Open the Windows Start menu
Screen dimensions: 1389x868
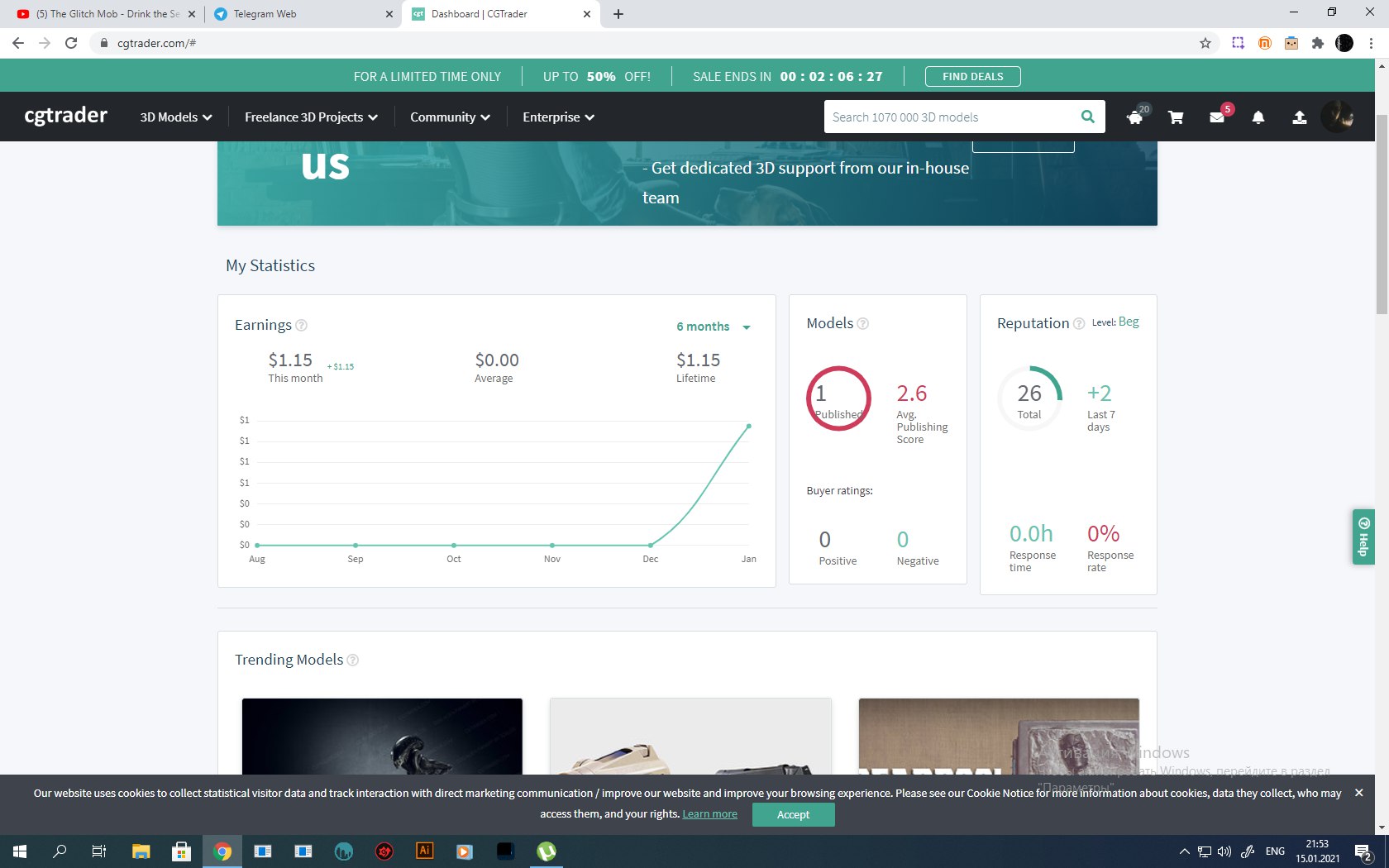20,851
